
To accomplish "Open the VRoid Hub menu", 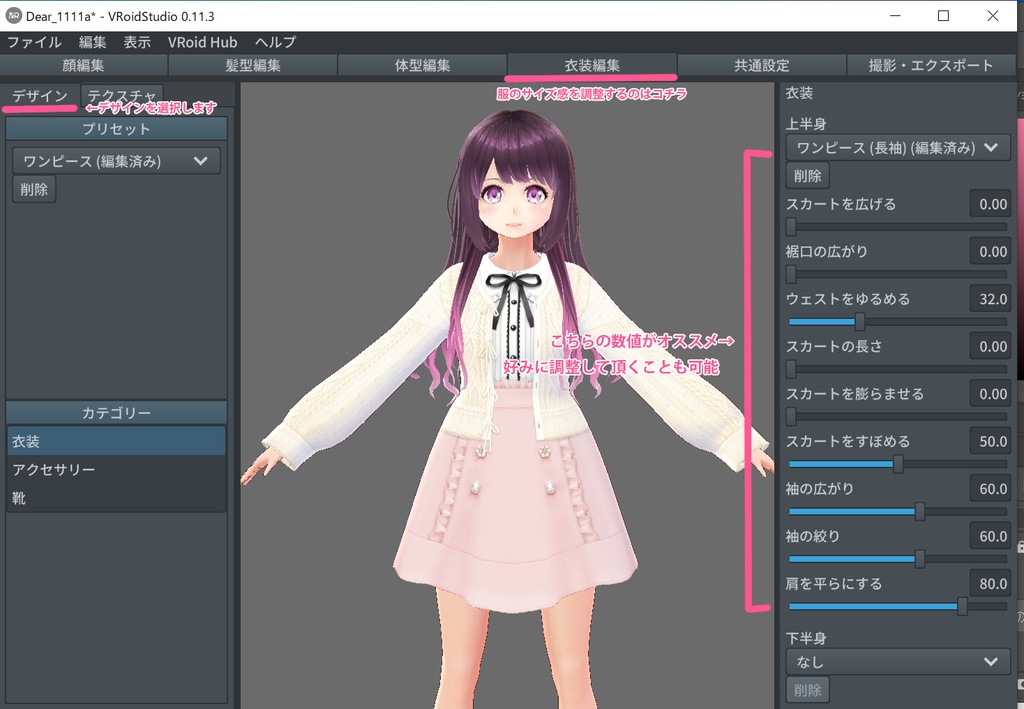I will tap(202, 42).
